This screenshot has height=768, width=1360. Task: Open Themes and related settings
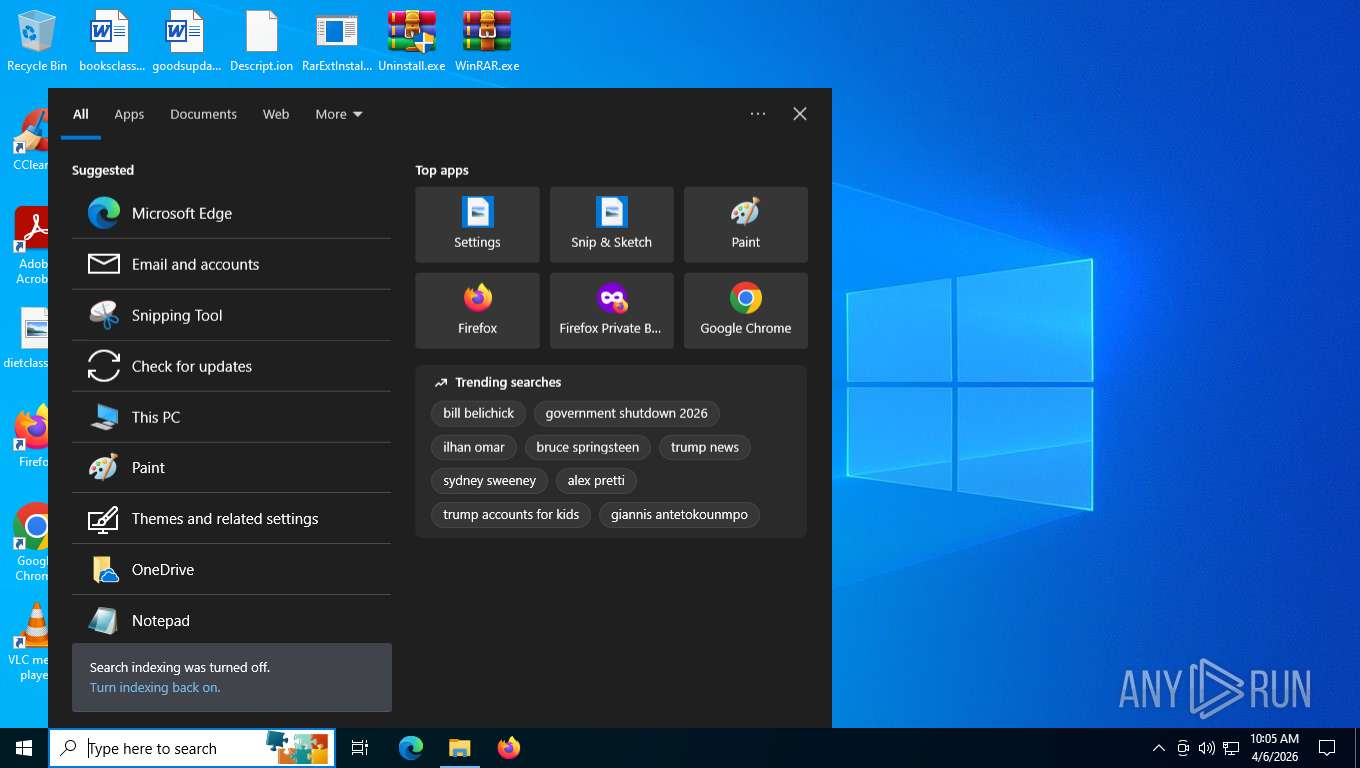pyautogui.click(x=231, y=518)
